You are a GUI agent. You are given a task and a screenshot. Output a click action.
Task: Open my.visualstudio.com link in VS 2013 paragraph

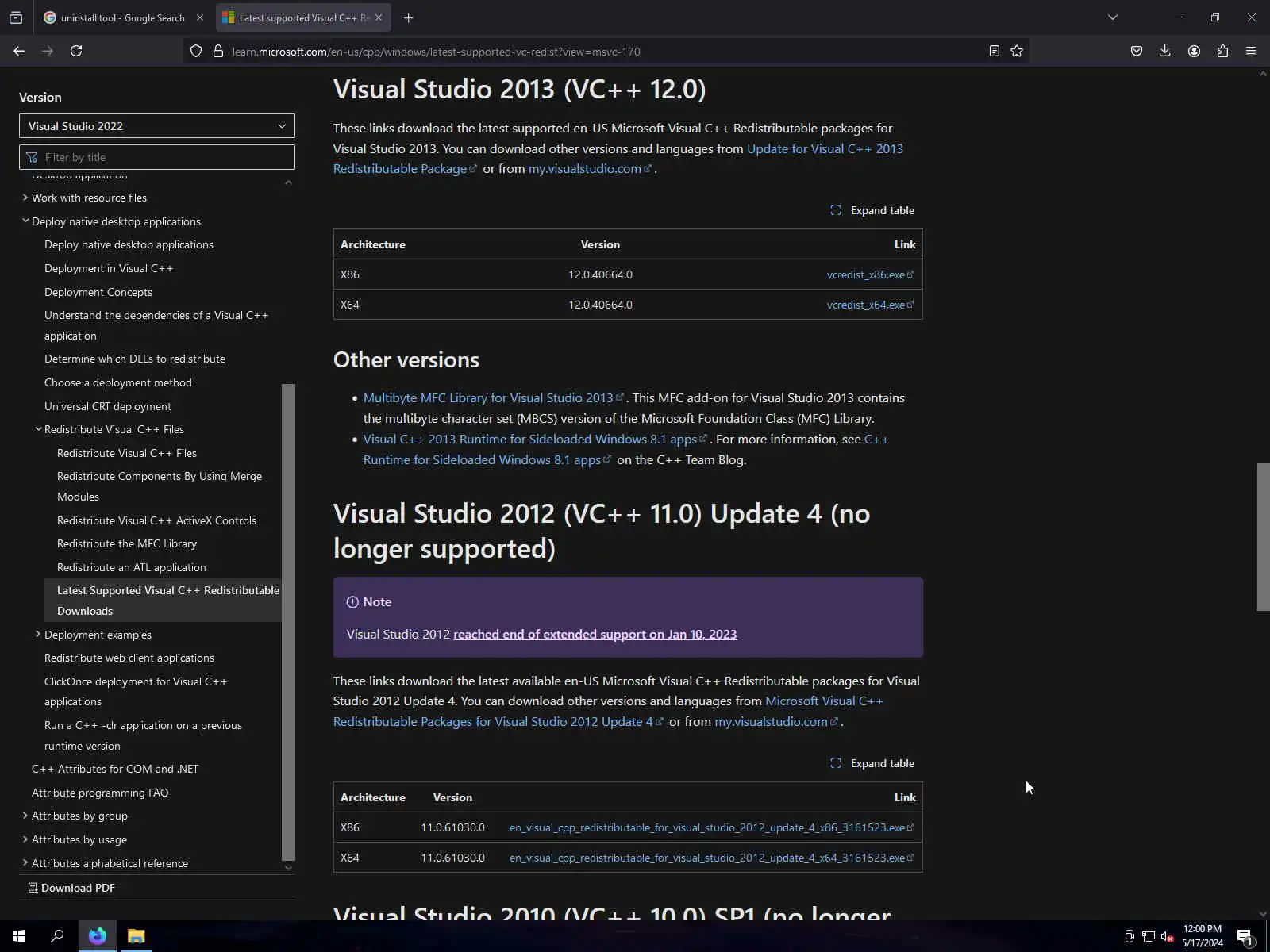tap(590, 169)
